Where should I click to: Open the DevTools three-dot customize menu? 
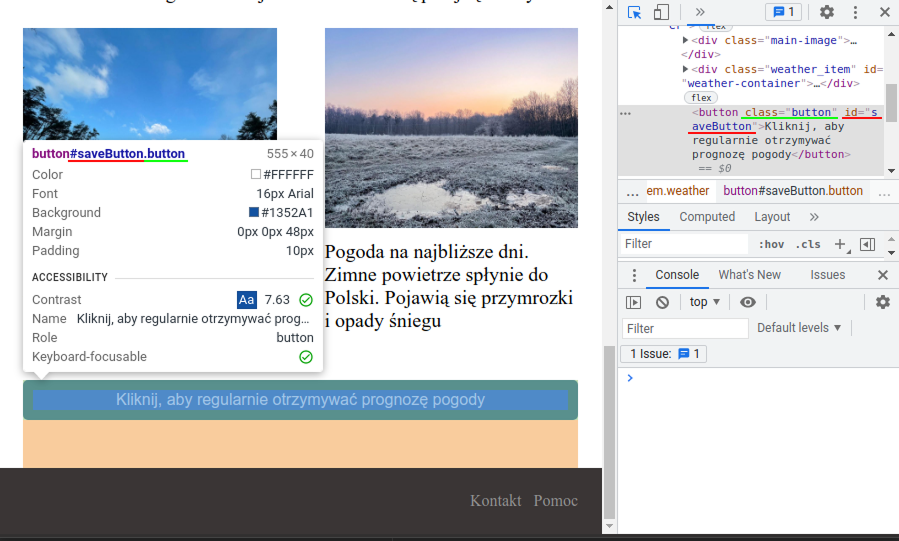pos(857,12)
